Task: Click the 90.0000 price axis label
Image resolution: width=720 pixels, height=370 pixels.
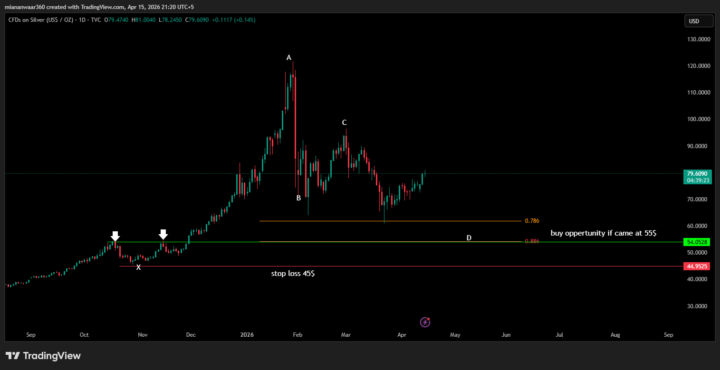Action: pos(699,146)
